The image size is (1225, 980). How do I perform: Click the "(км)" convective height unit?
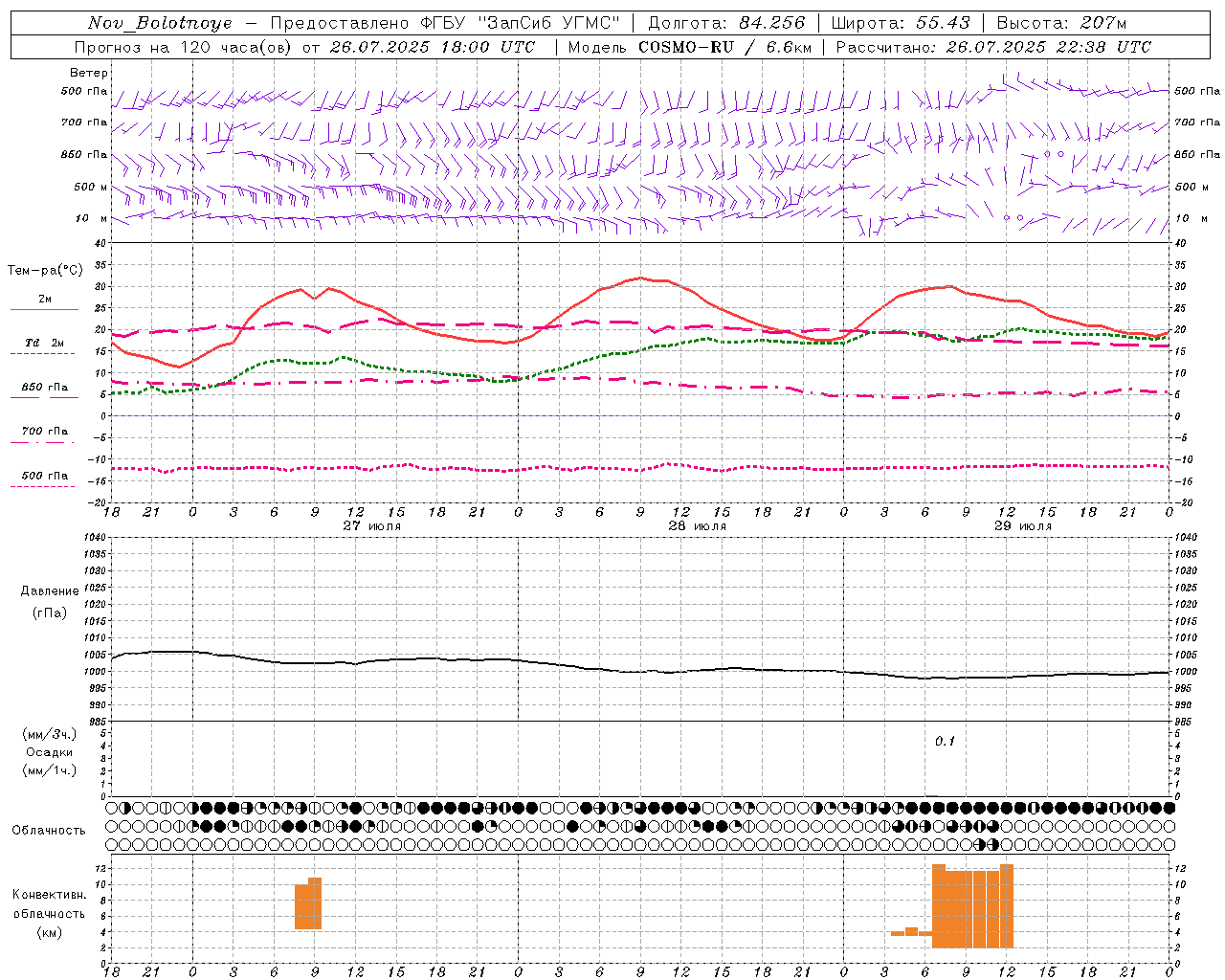point(49,932)
